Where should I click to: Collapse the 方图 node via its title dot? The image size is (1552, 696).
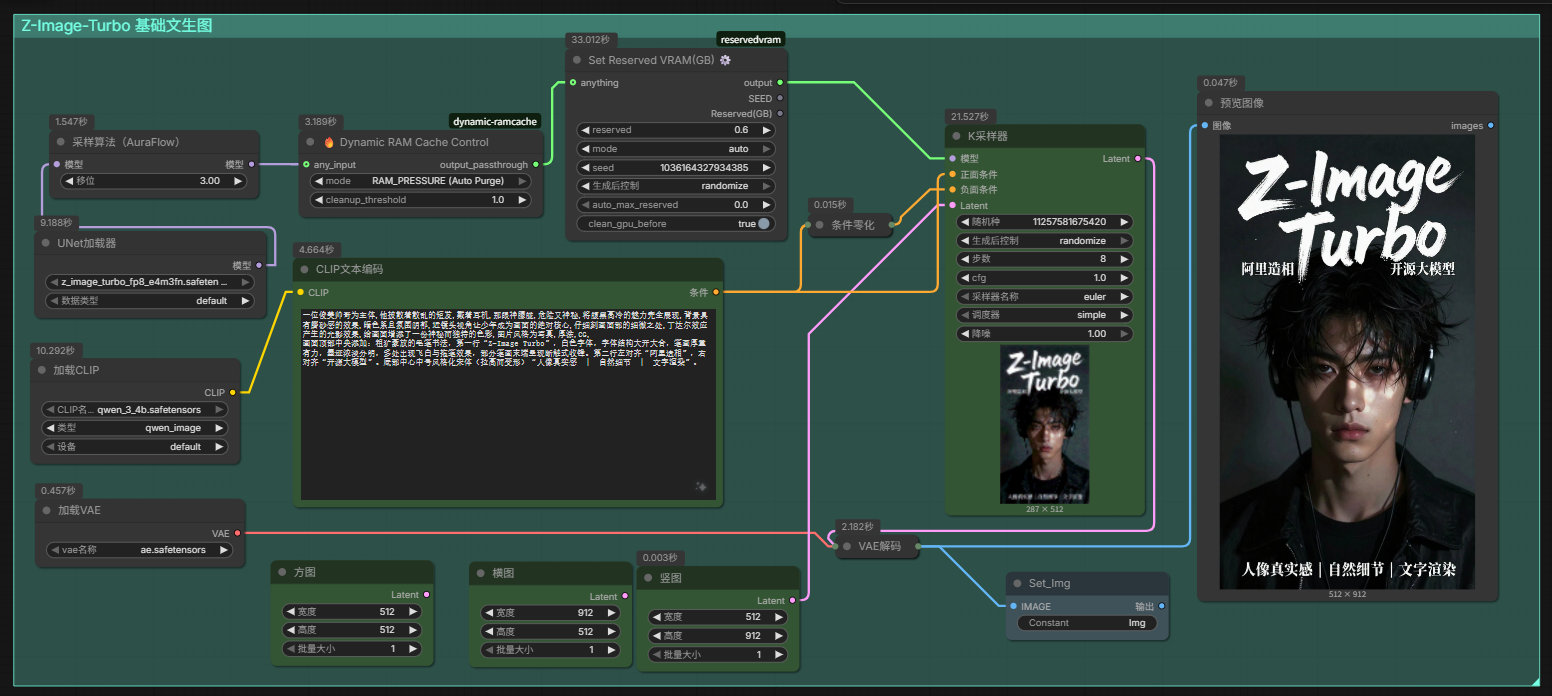pos(281,572)
